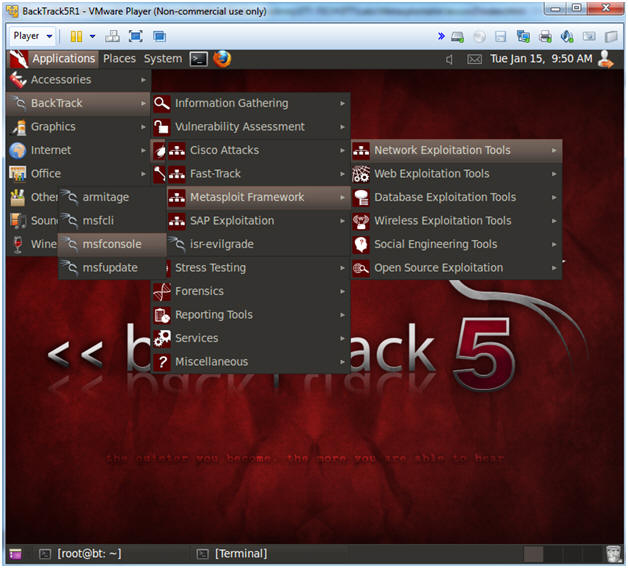628x568 pixels.
Task: Click the volume speaker icon in panel
Action: [x=450, y=60]
